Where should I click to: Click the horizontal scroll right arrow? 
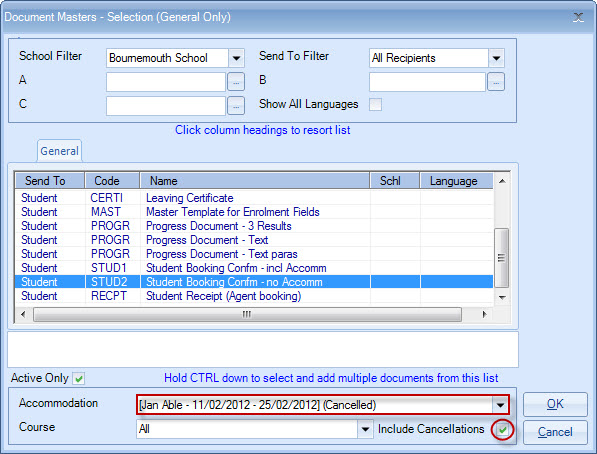click(x=484, y=315)
